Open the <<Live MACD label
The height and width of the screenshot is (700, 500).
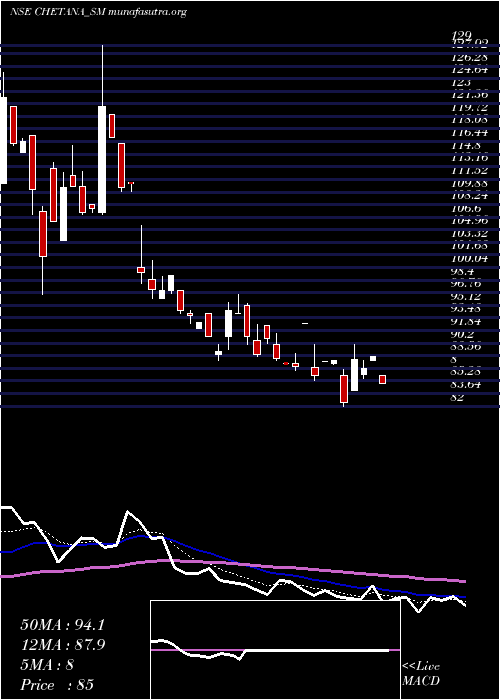click(421, 674)
